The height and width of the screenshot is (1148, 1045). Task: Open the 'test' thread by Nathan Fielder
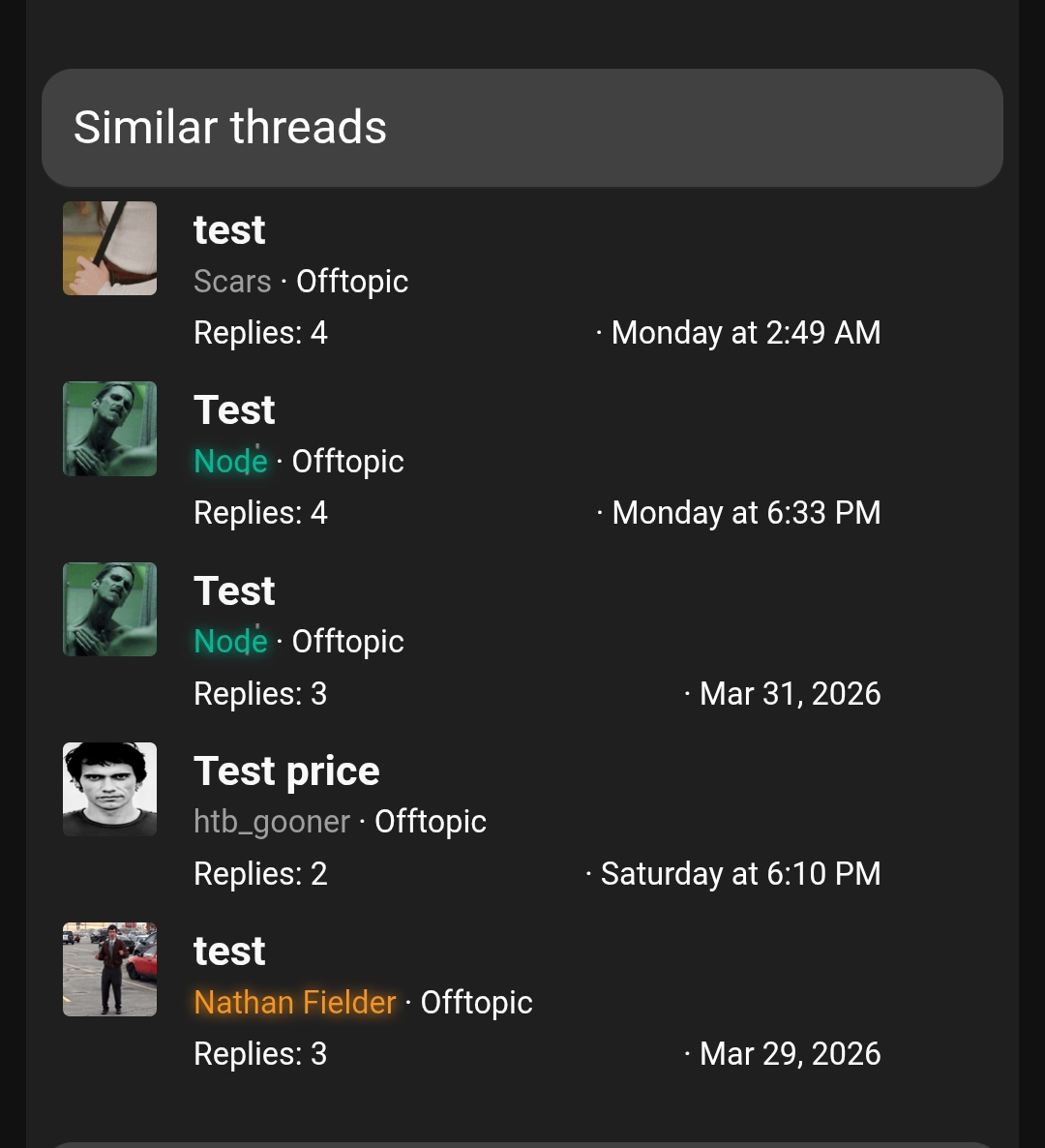pos(229,951)
